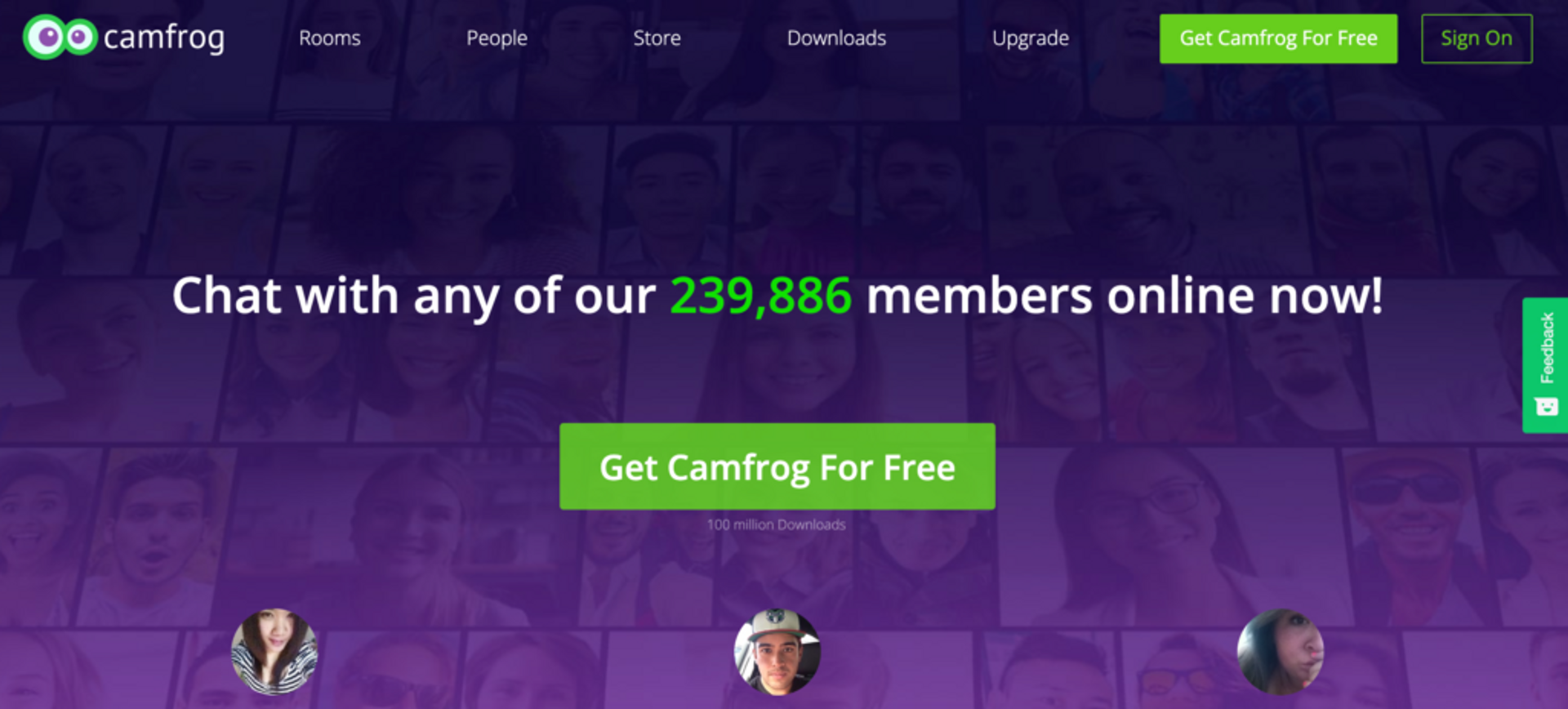The width and height of the screenshot is (1568, 709).
Task: Open the Rooms menu item
Action: 329,38
